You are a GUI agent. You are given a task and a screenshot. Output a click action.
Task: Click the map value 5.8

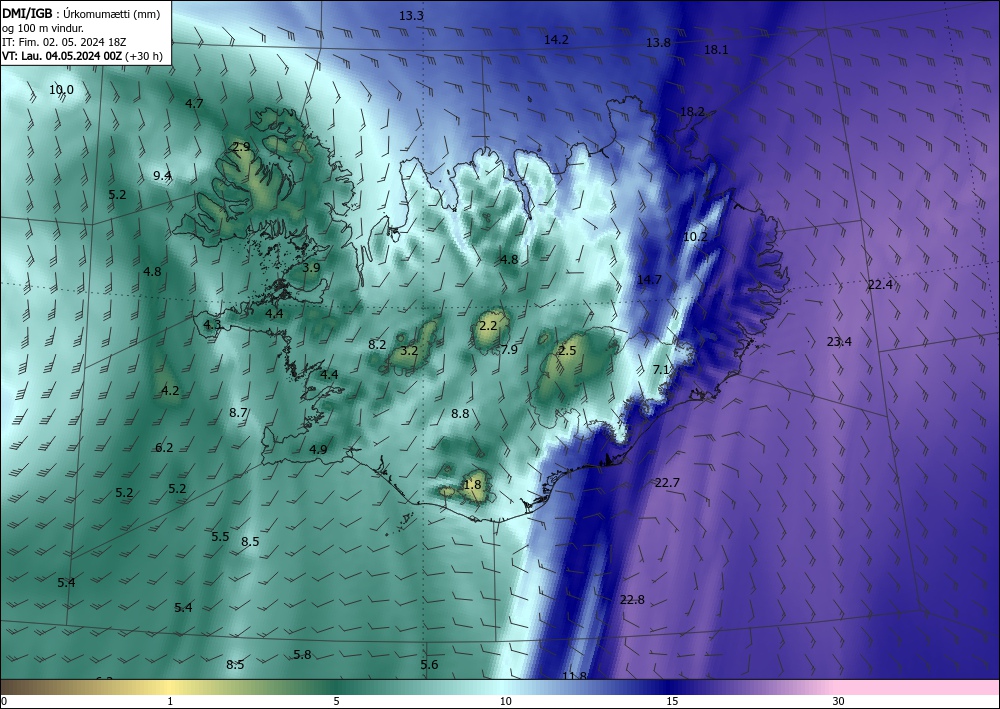302,654
